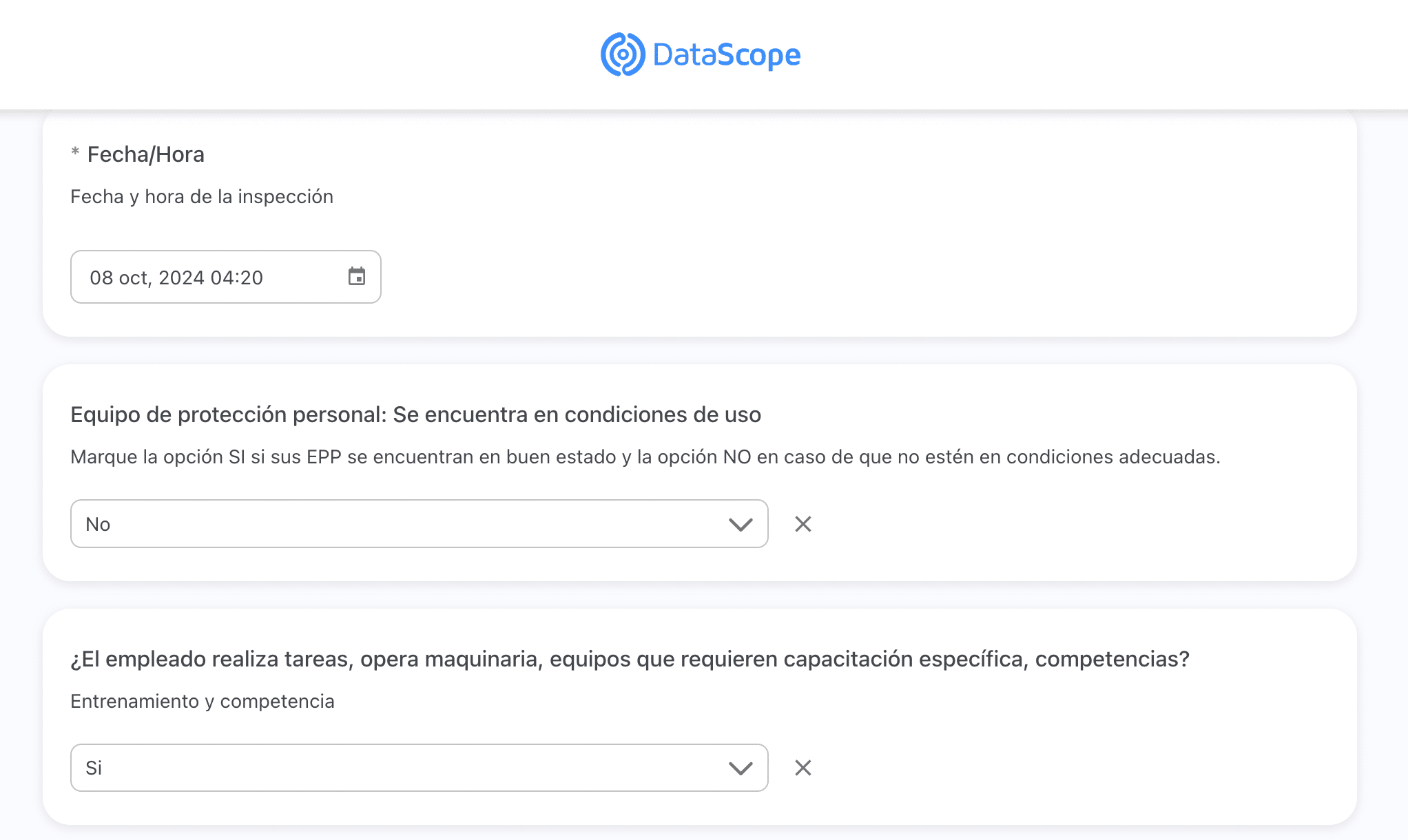Click the time portion 04:20 in date field
The height and width of the screenshot is (840, 1408).
(236, 277)
